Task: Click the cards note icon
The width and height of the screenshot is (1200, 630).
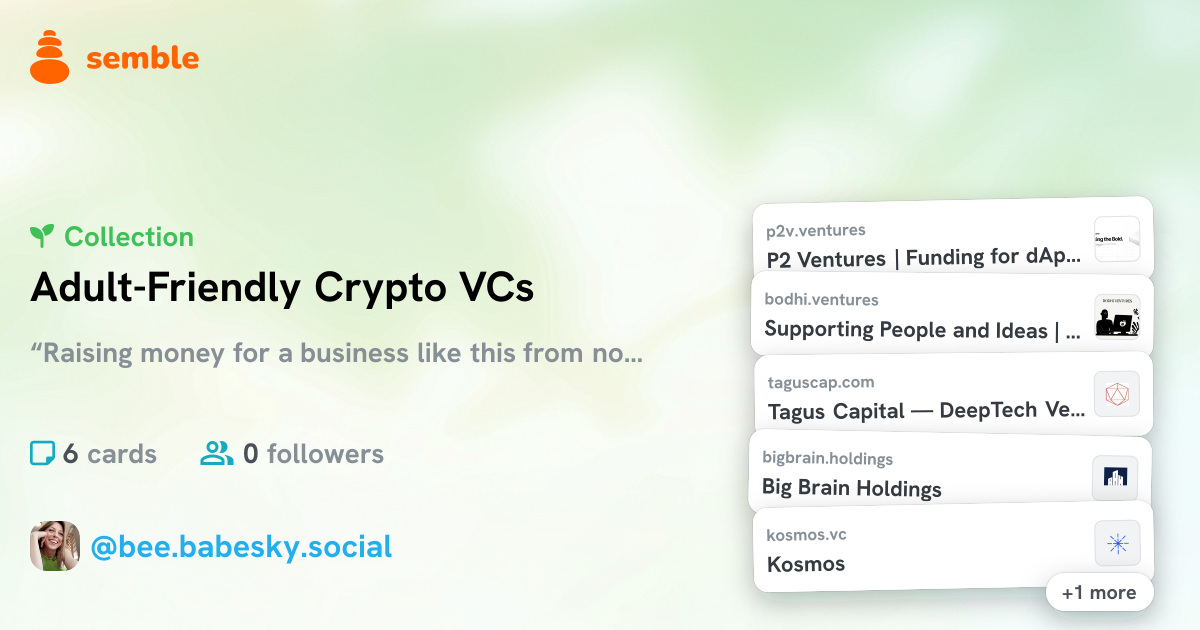Action: pos(42,454)
